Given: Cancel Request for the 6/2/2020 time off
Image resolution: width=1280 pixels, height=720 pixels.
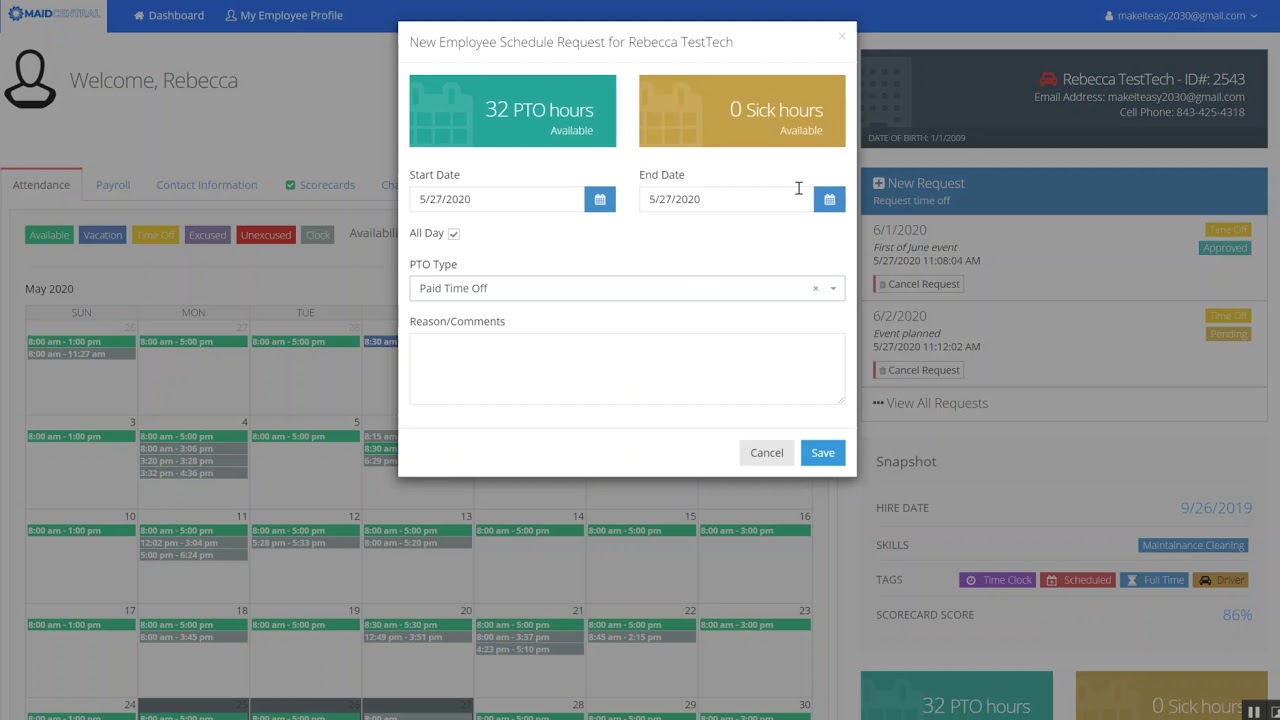Looking at the screenshot, I should click(x=918, y=370).
